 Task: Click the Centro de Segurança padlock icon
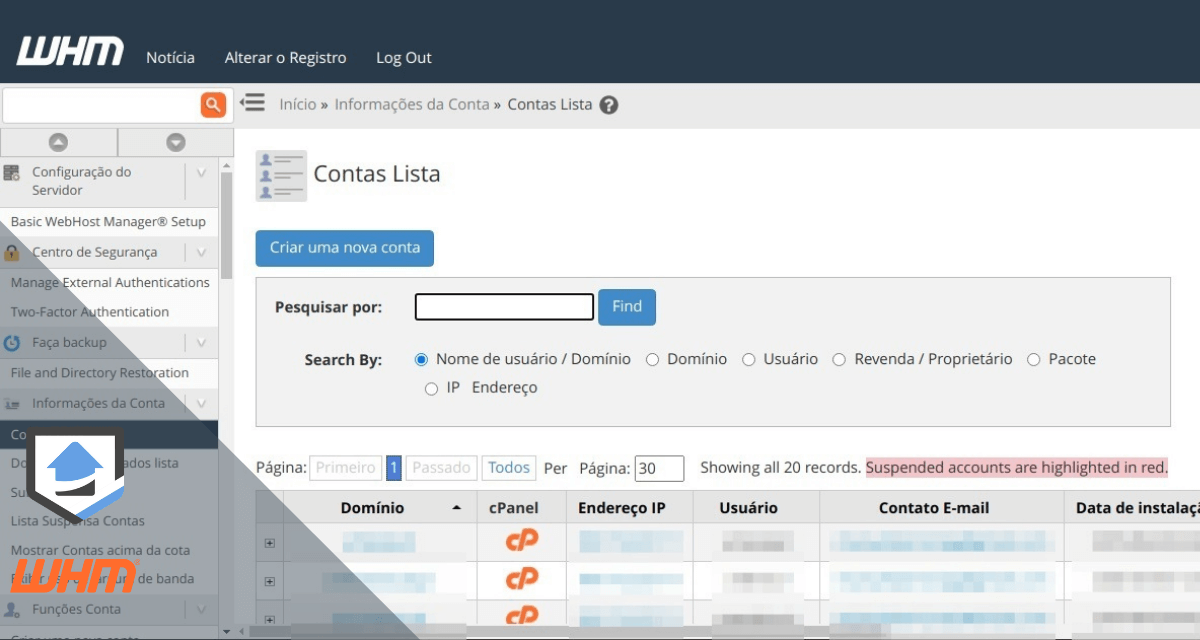12,252
